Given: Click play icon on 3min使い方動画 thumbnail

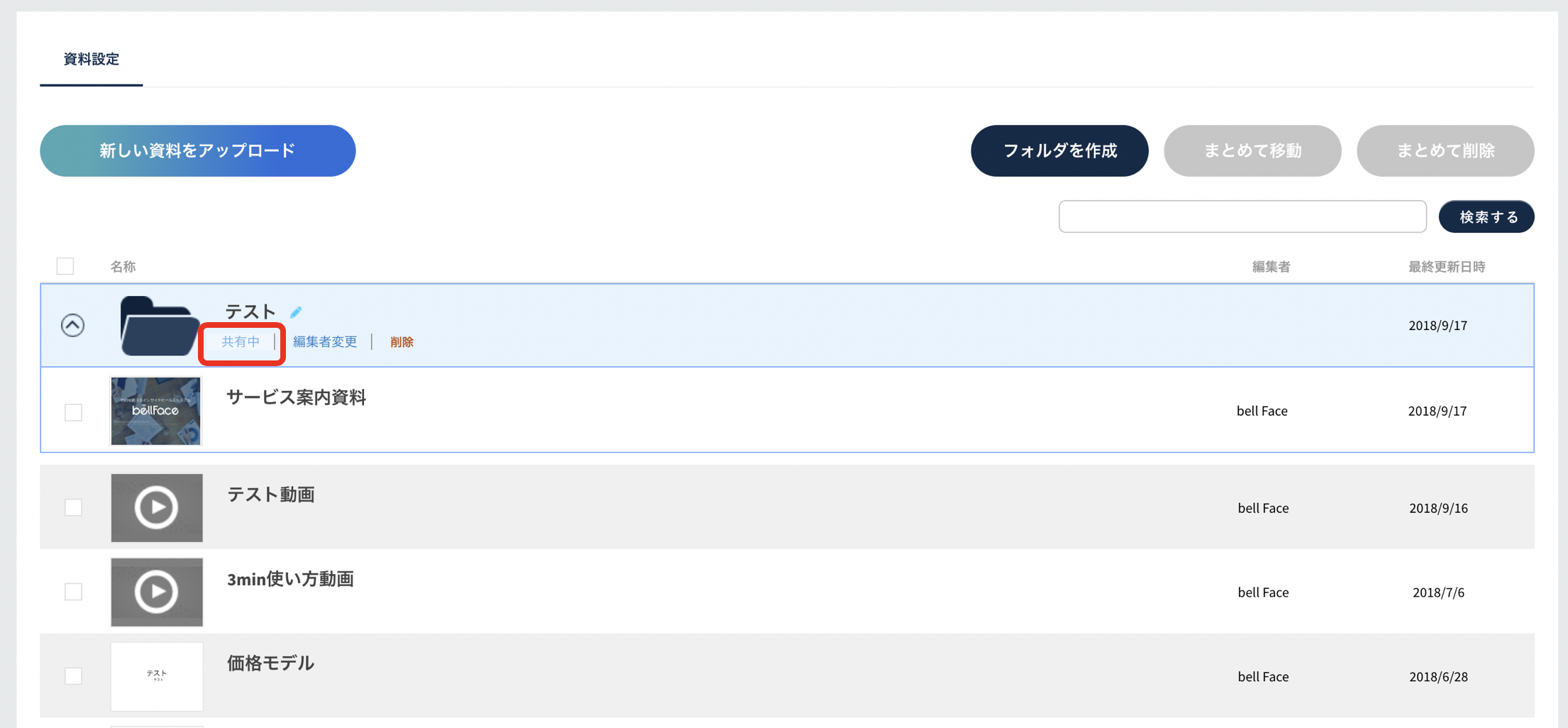Looking at the screenshot, I should pos(156,592).
